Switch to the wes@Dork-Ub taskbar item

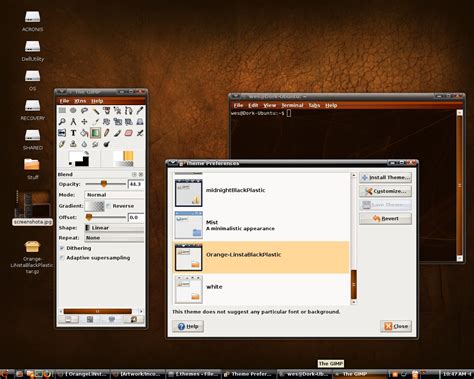[304, 374]
